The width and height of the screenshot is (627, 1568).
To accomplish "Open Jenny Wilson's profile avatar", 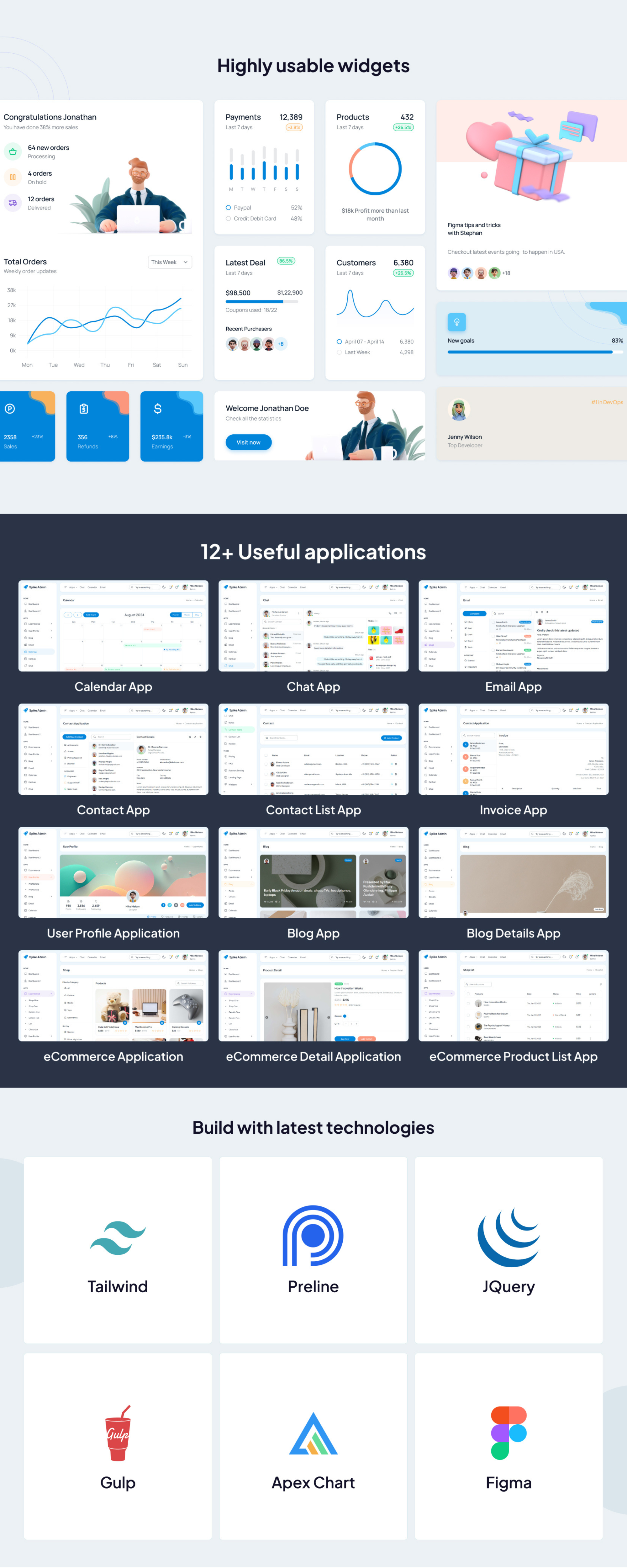I will [x=459, y=410].
